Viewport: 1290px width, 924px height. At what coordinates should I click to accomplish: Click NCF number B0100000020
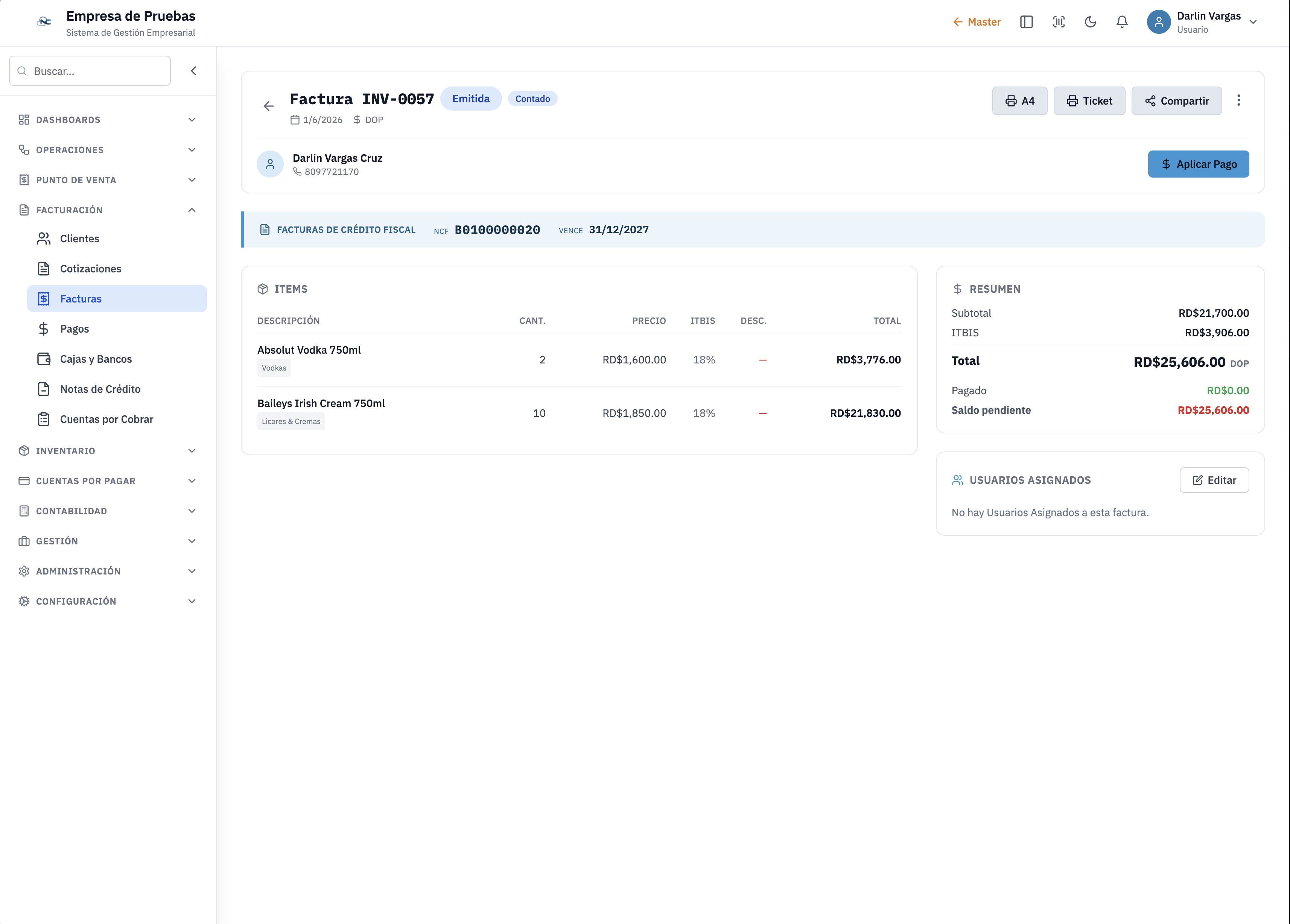pyautogui.click(x=497, y=230)
